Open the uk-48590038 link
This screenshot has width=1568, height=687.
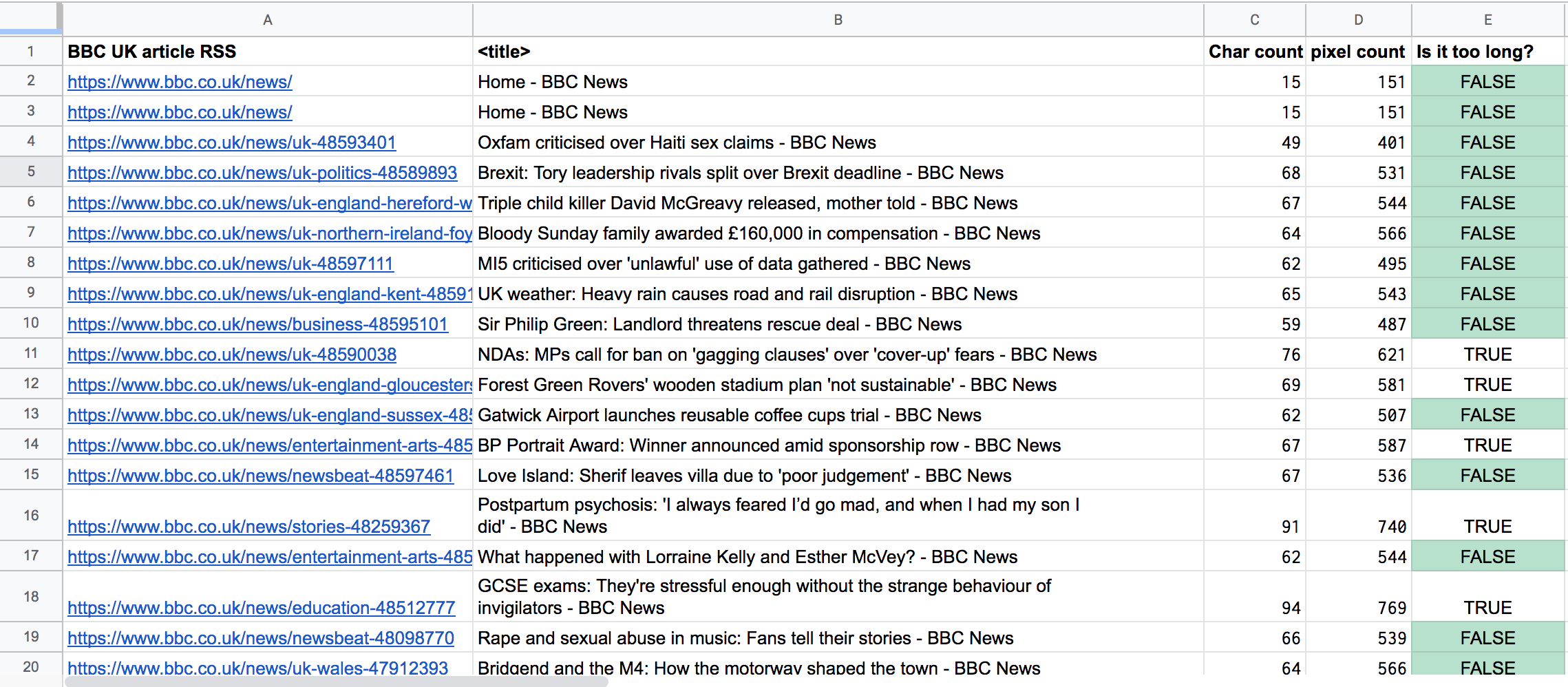click(x=232, y=355)
